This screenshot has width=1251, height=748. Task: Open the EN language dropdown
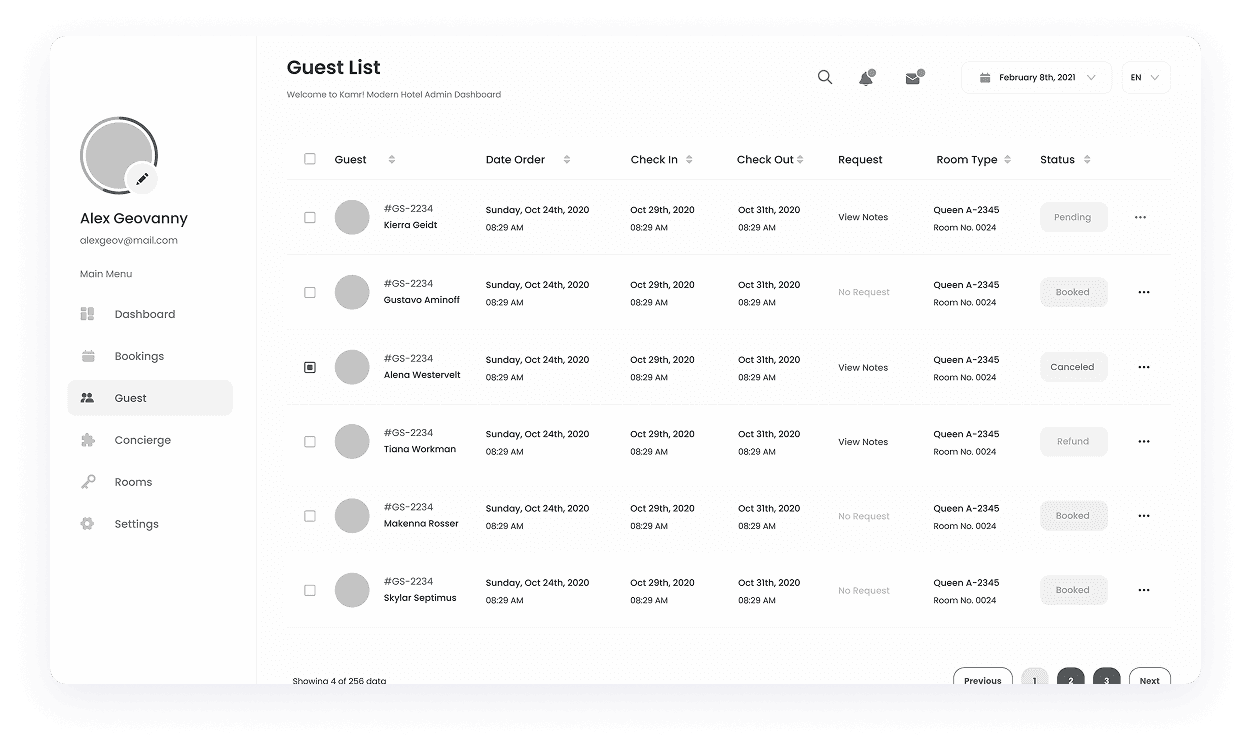(1145, 77)
